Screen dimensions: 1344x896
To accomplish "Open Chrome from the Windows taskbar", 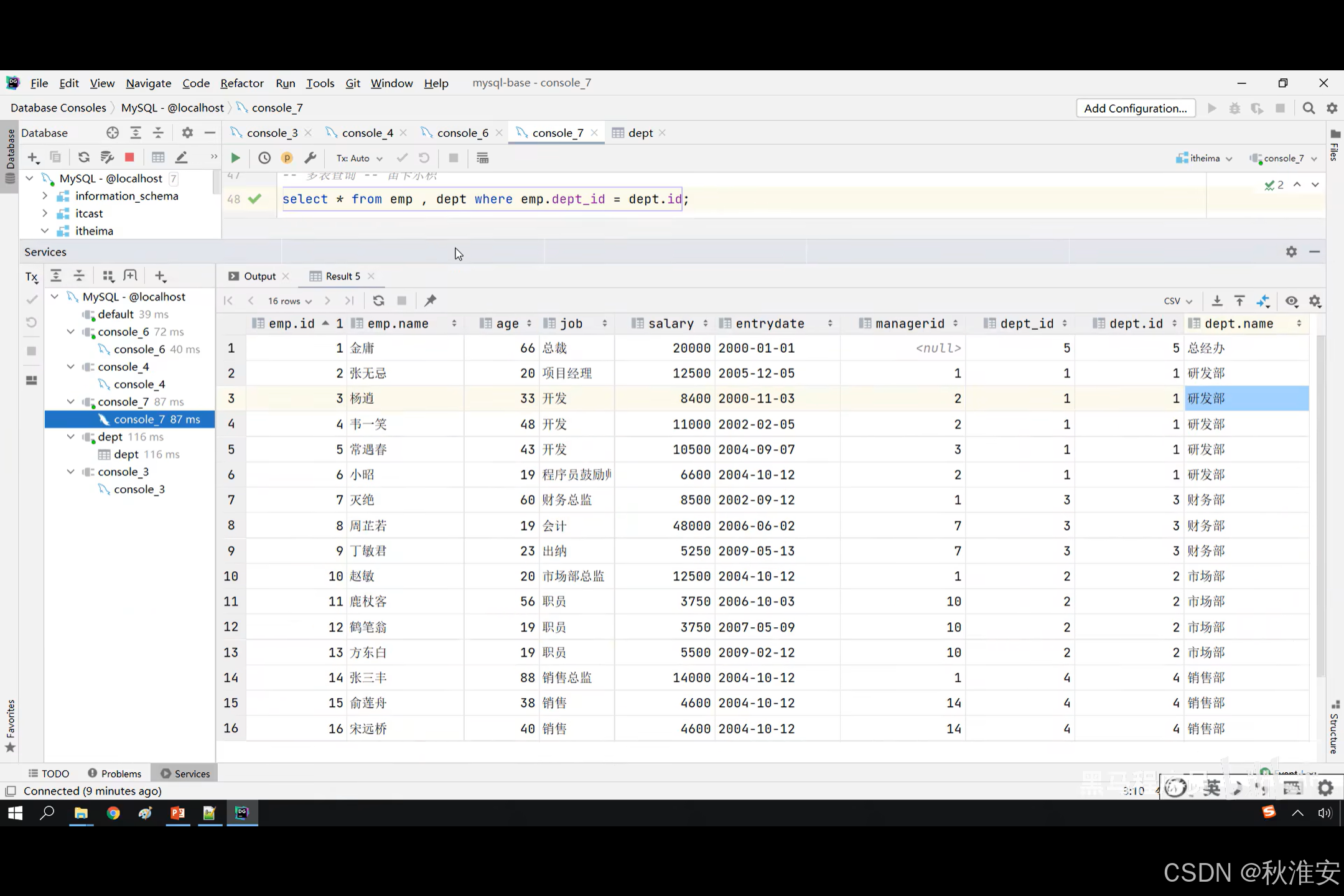I will click(113, 813).
